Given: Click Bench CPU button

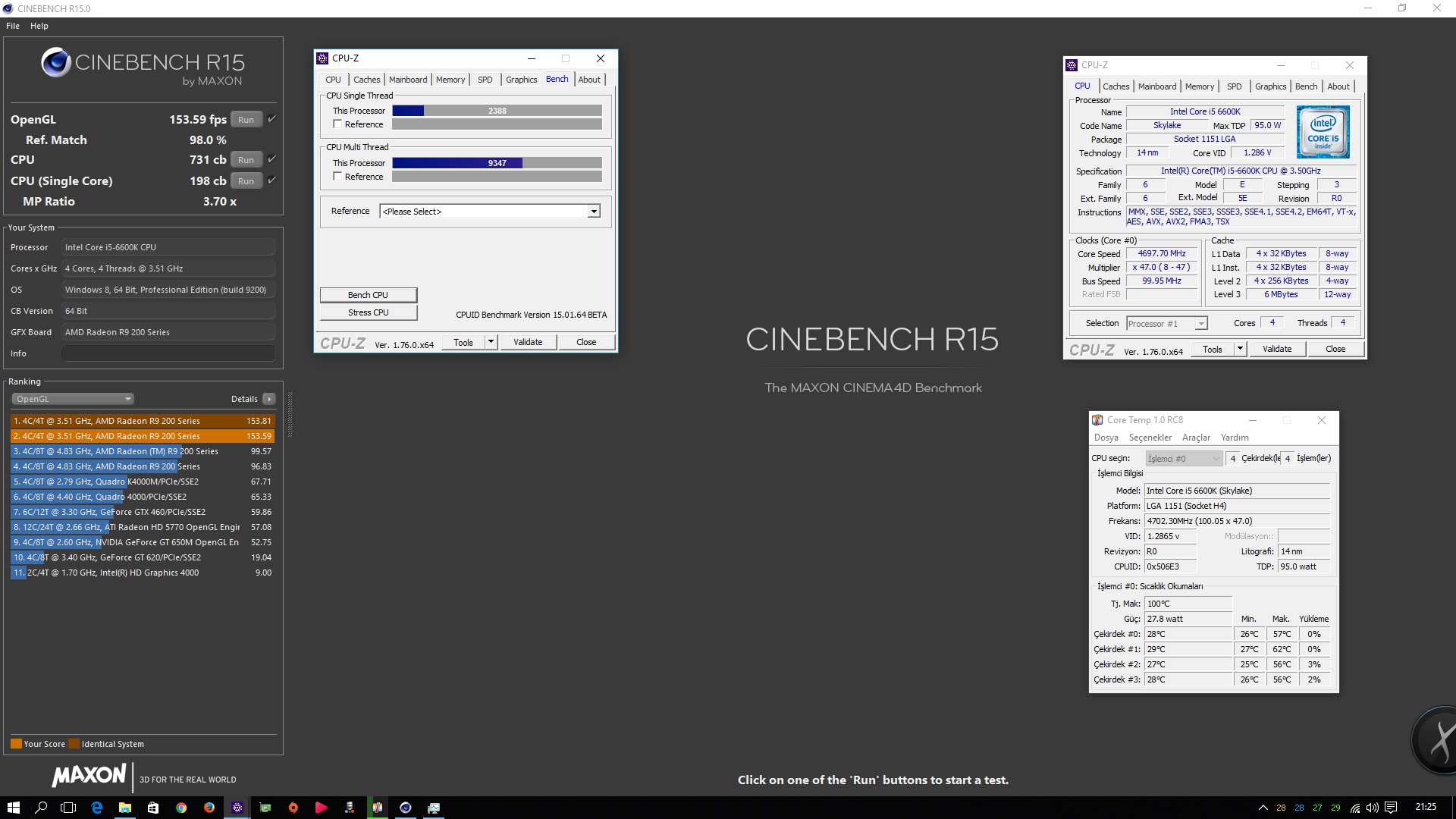Looking at the screenshot, I should (x=369, y=295).
